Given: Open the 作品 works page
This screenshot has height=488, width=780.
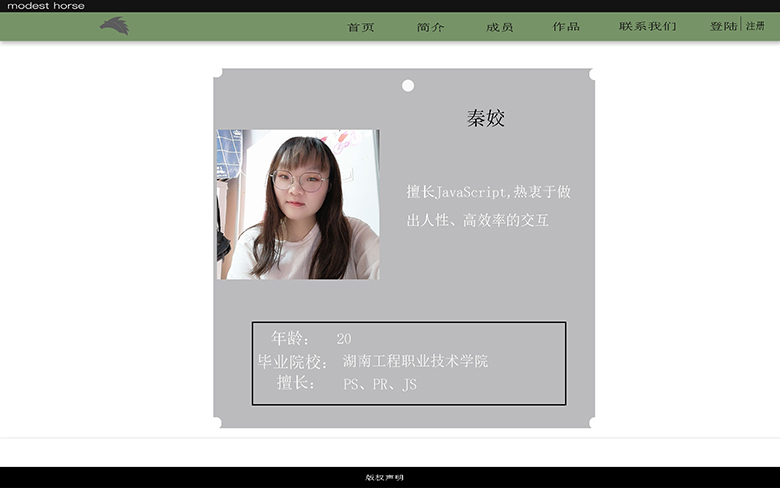Looking at the screenshot, I should click(x=566, y=27).
